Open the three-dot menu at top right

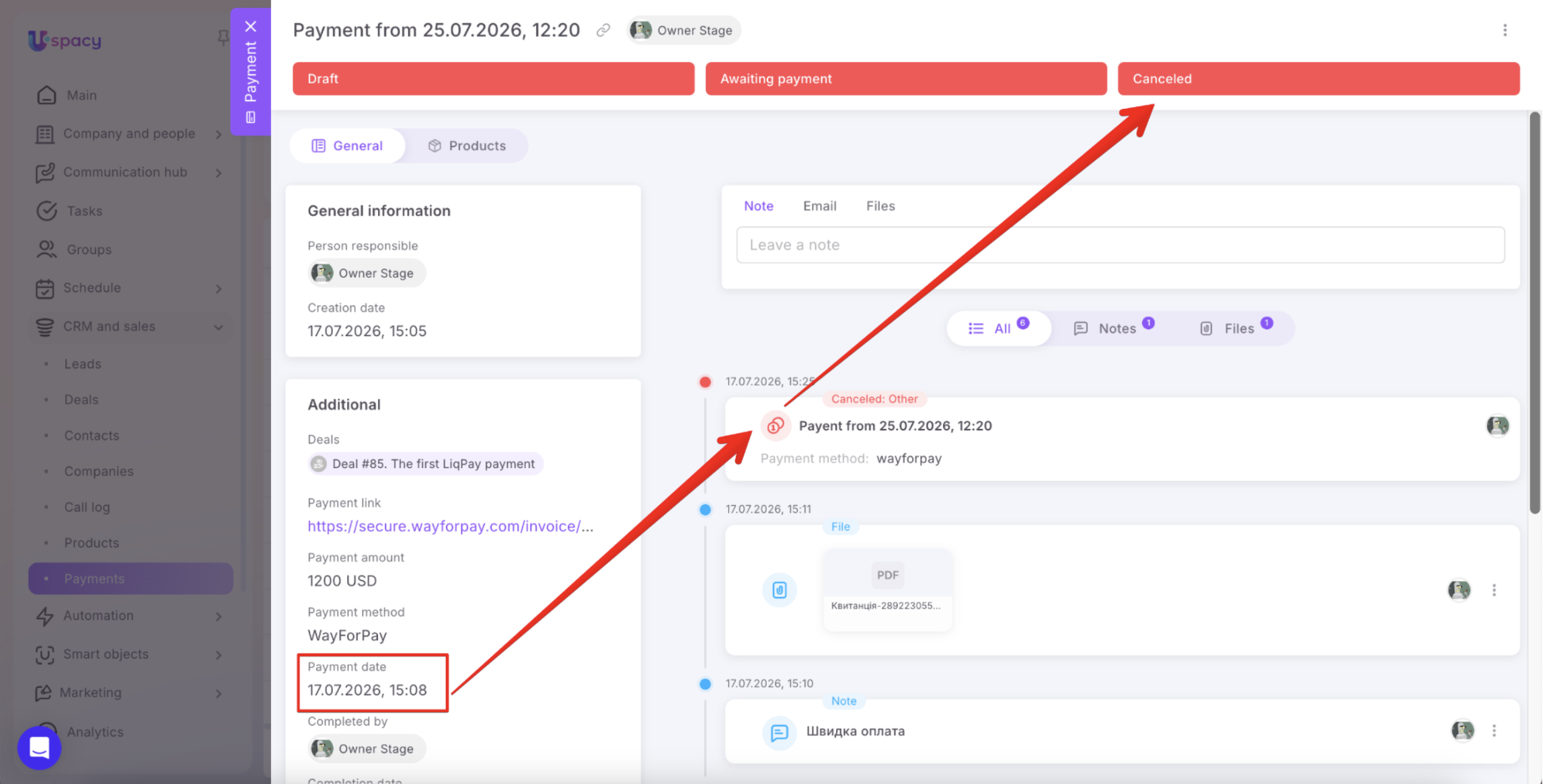(x=1505, y=30)
